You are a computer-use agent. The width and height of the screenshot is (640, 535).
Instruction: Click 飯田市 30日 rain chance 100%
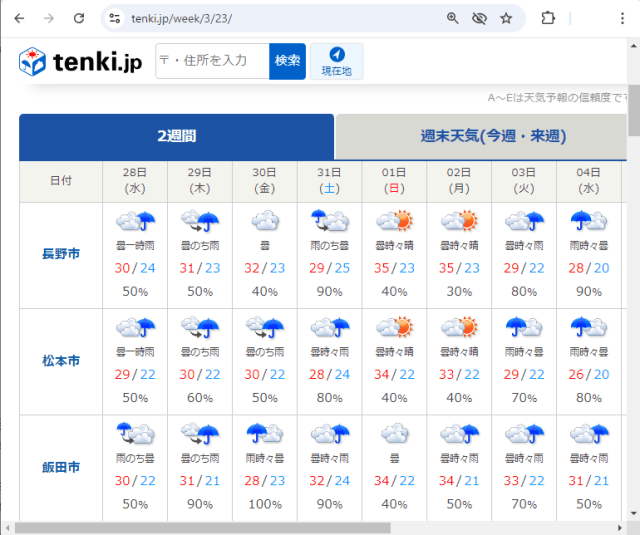[x=265, y=504]
